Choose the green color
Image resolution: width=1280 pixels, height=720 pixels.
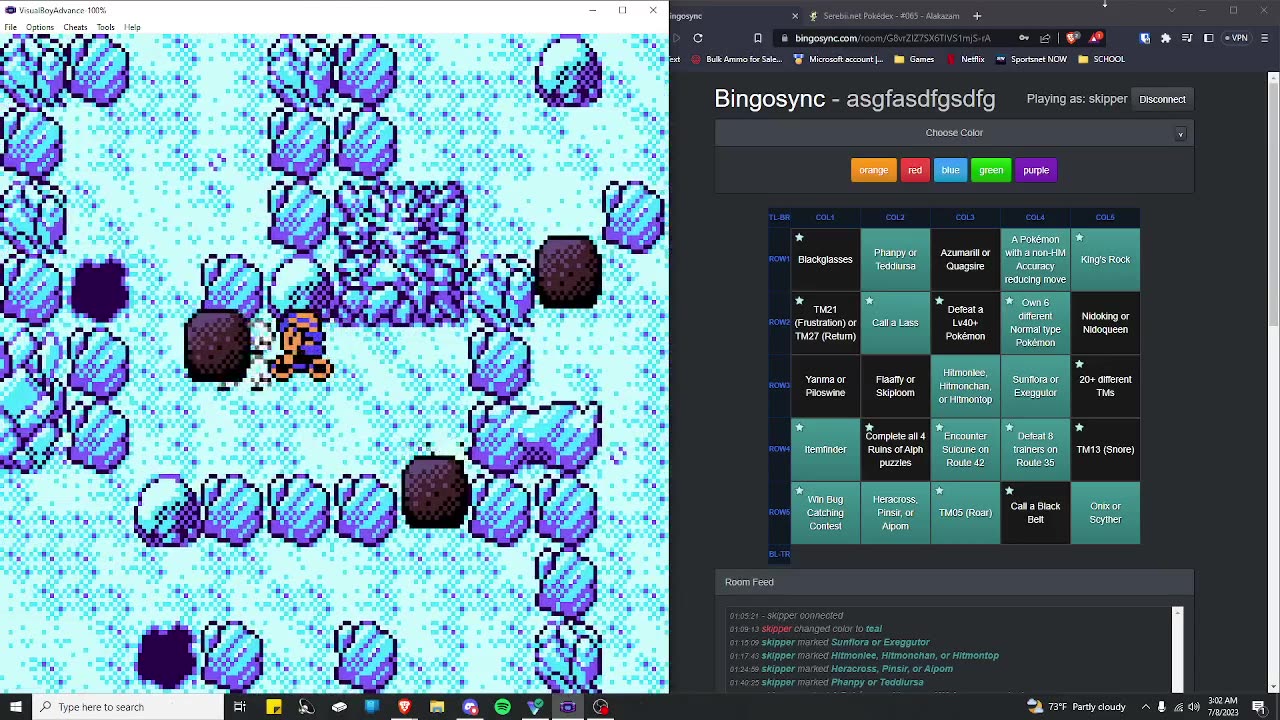[x=991, y=170]
